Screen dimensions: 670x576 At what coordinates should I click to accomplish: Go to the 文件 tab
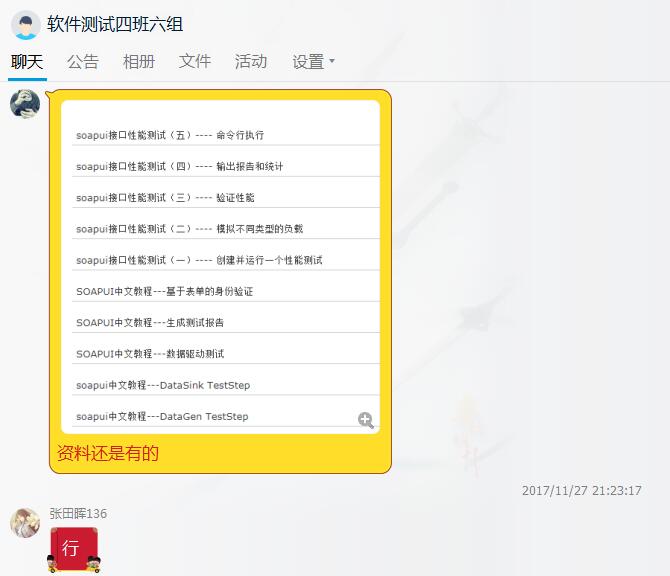point(195,62)
